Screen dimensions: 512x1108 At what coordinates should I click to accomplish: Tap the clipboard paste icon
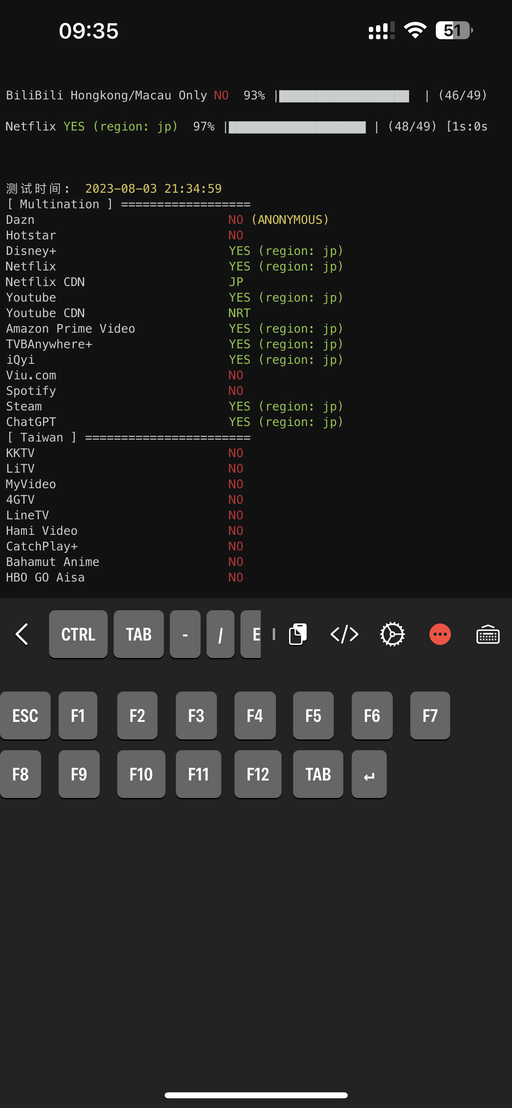click(x=298, y=634)
